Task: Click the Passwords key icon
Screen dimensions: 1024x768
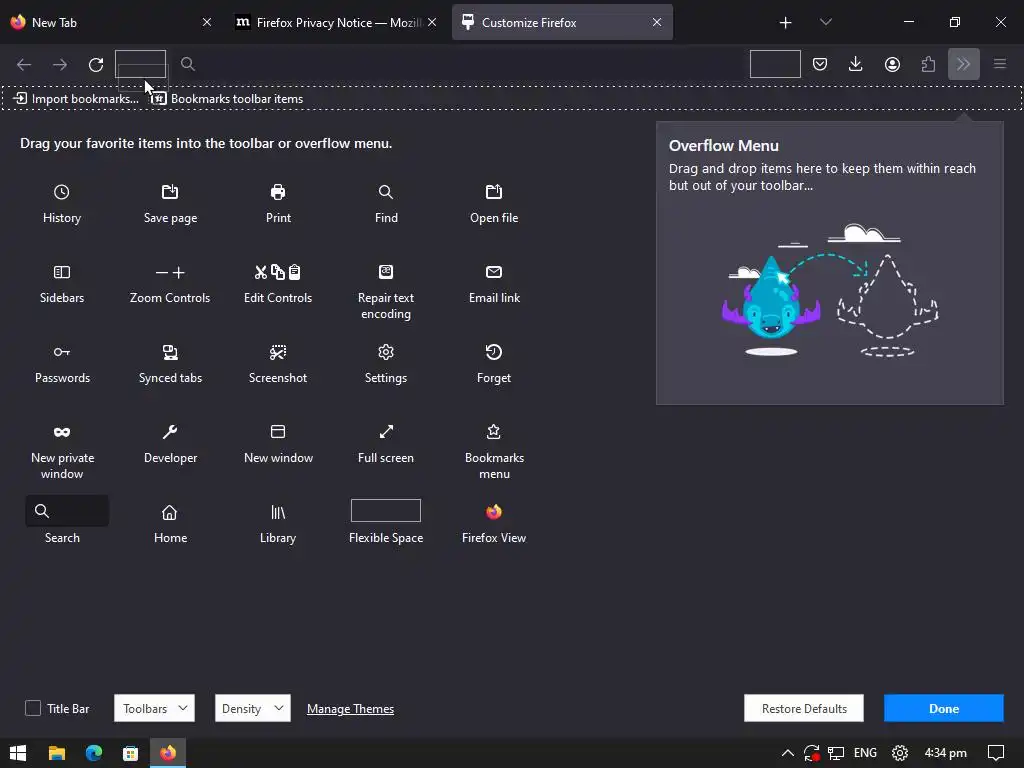Action: pos(61,352)
